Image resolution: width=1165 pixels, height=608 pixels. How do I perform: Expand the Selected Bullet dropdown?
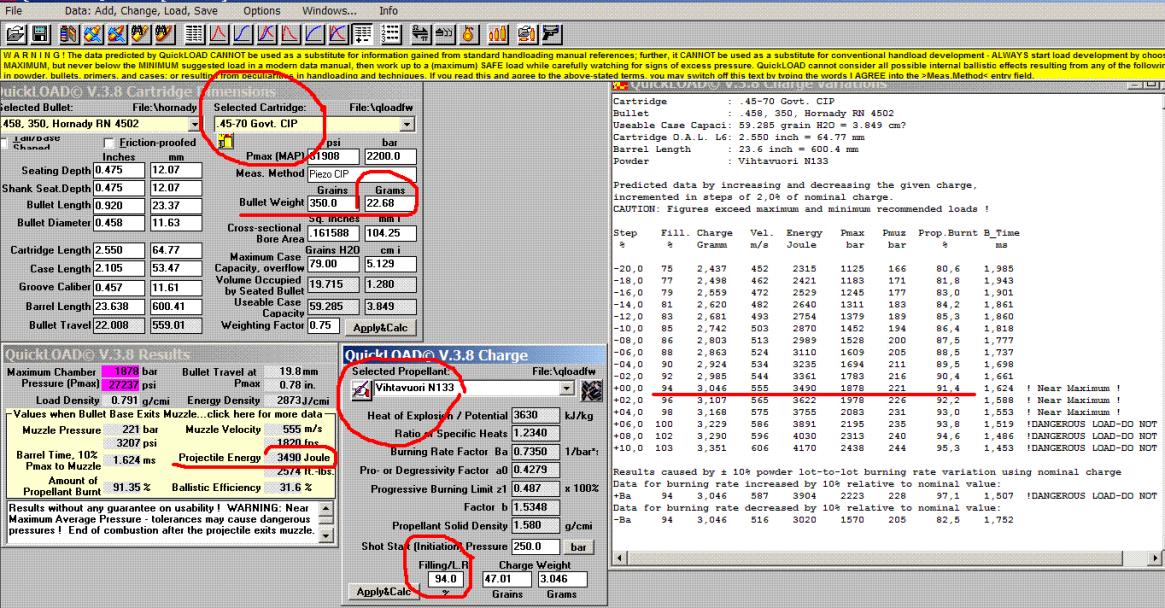click(x=193, y=124)
